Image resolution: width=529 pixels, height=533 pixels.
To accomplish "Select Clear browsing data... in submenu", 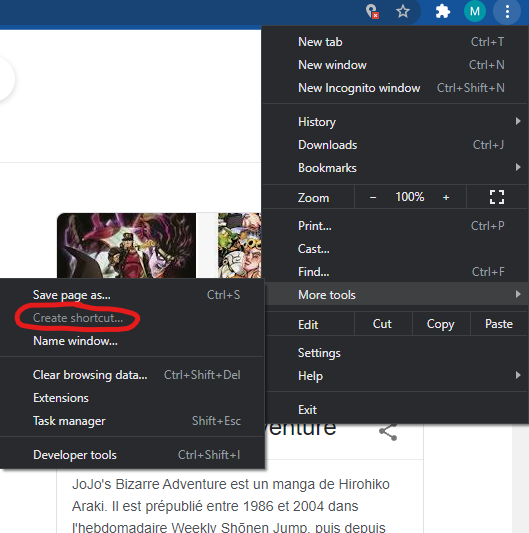I will (x=132, y=375).
